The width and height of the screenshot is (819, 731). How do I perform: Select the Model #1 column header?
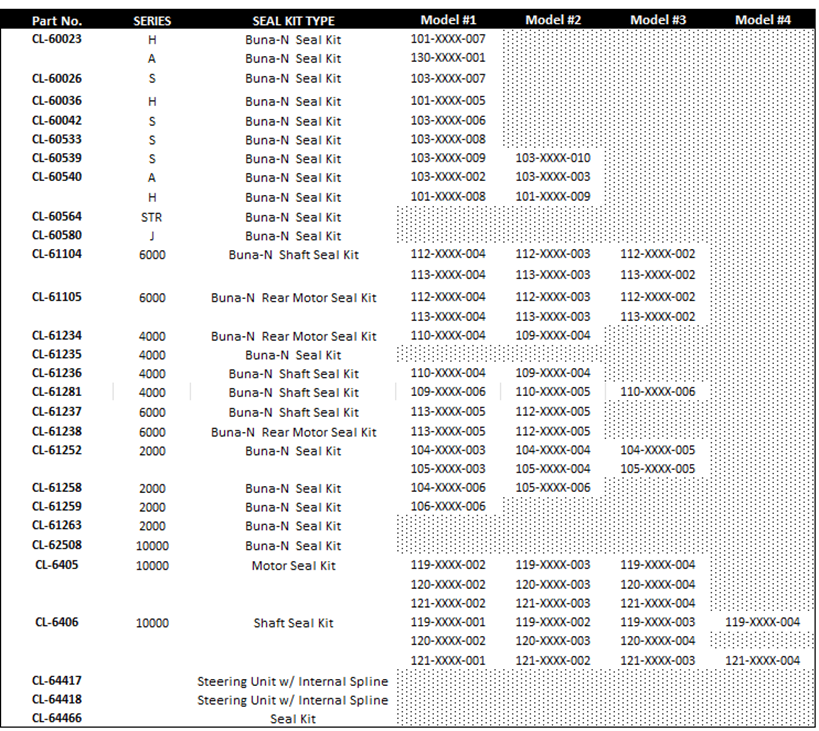tap(448, 20)
